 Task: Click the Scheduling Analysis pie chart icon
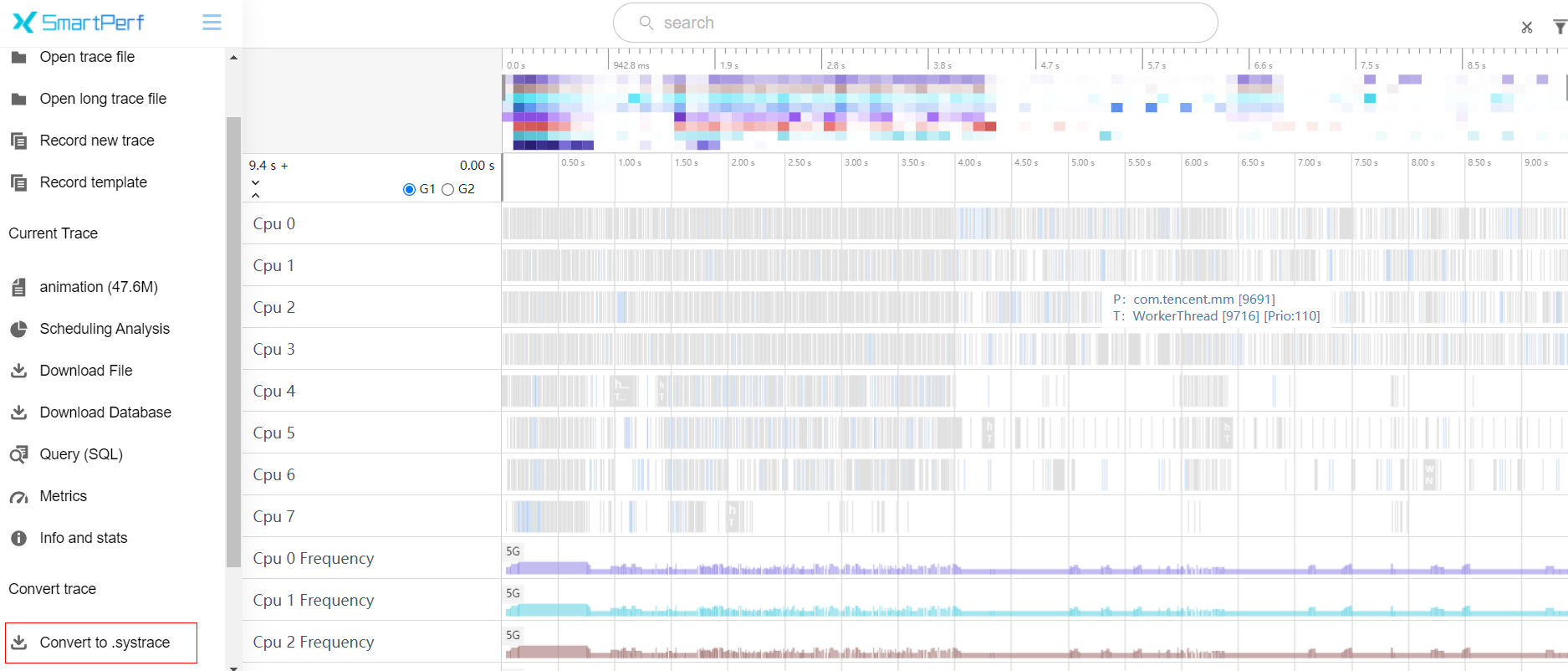[x=18, y=329]
